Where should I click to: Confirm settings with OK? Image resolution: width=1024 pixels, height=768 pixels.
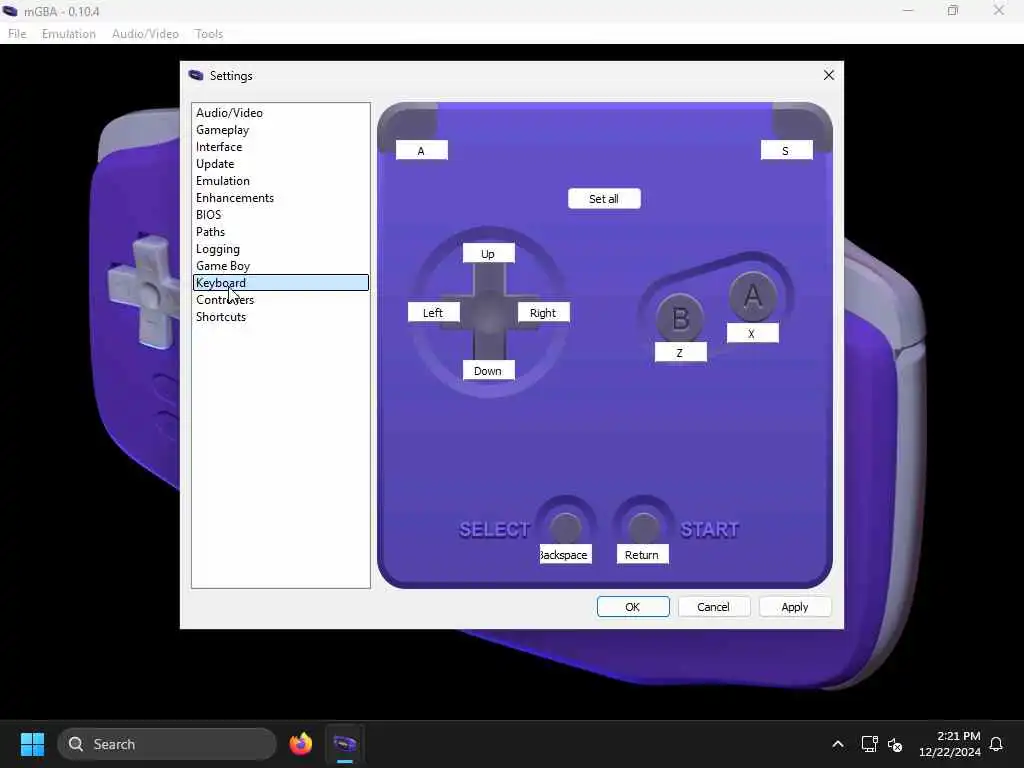633,607
